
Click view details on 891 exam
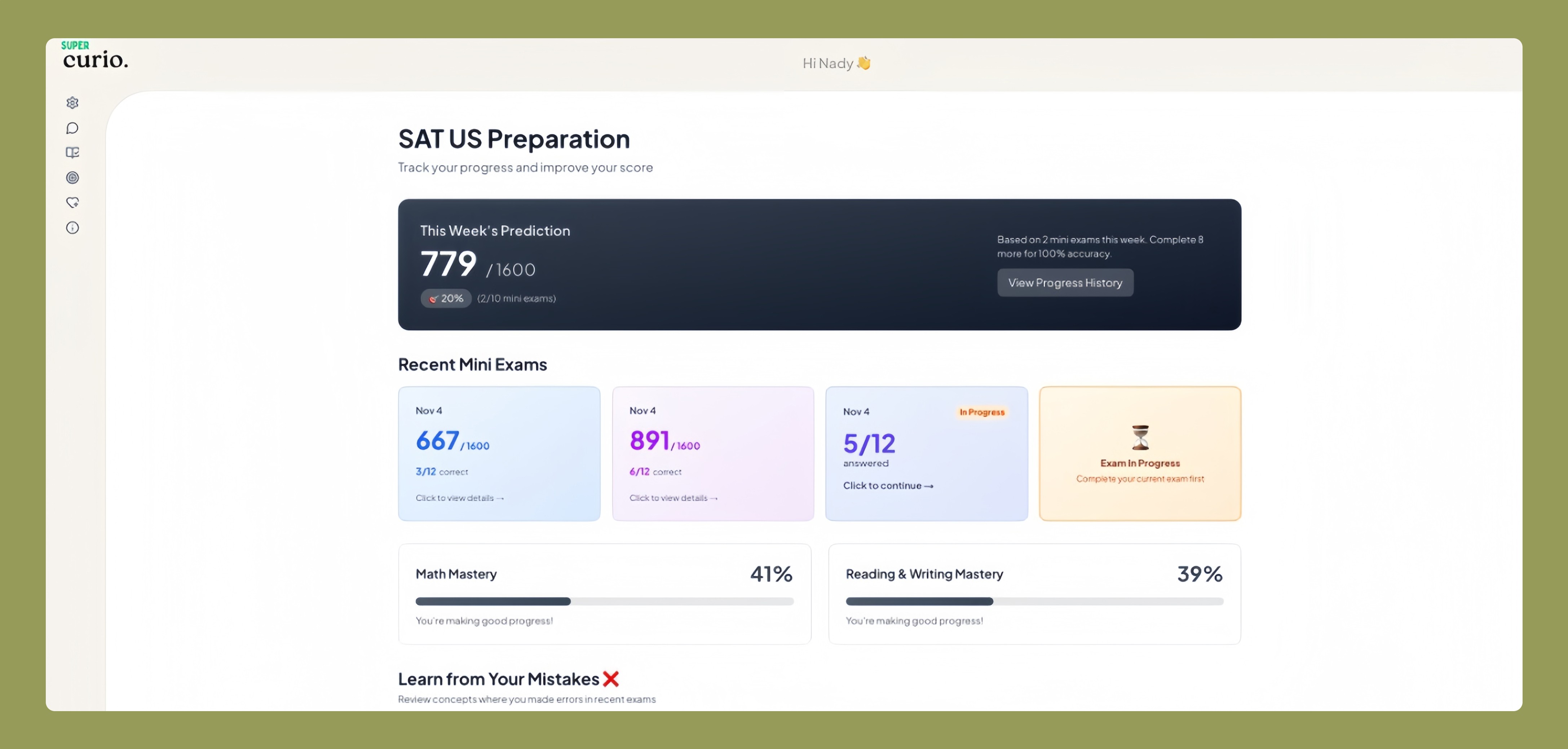tap(673, 498)
